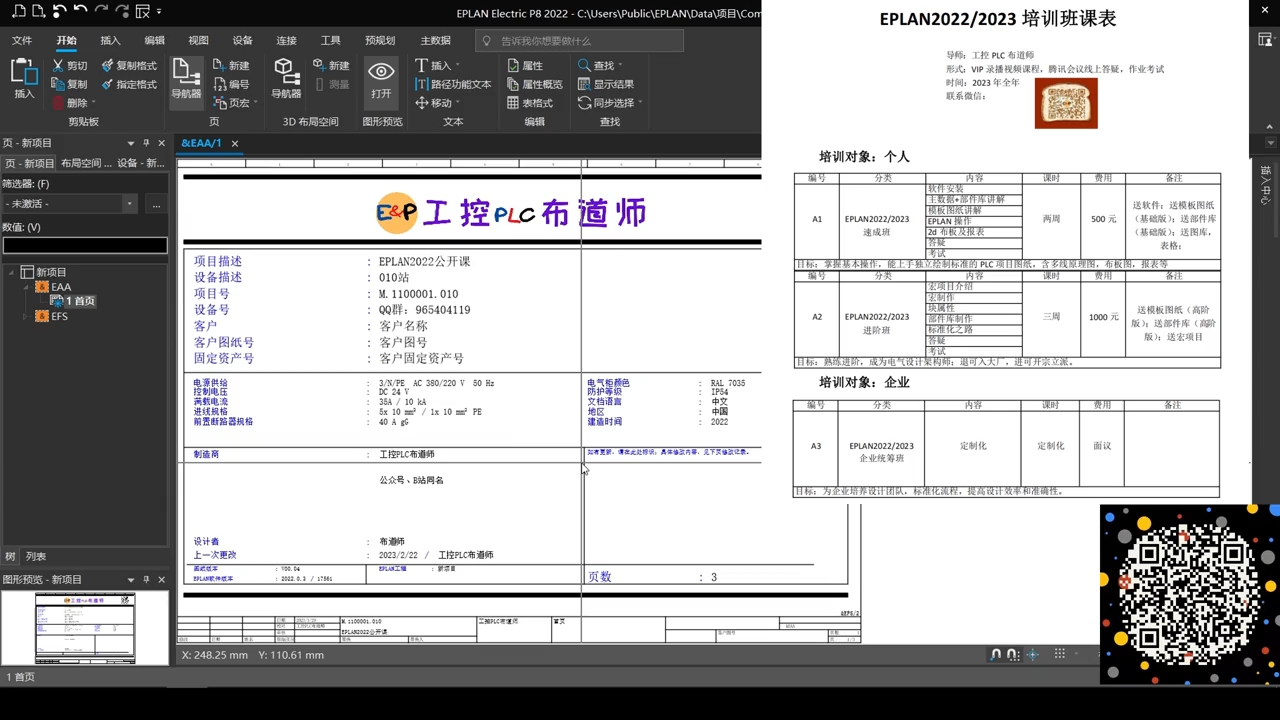1280x720 pixels.
Task: Open the File (文件) menu
Action: coord(22,41)
